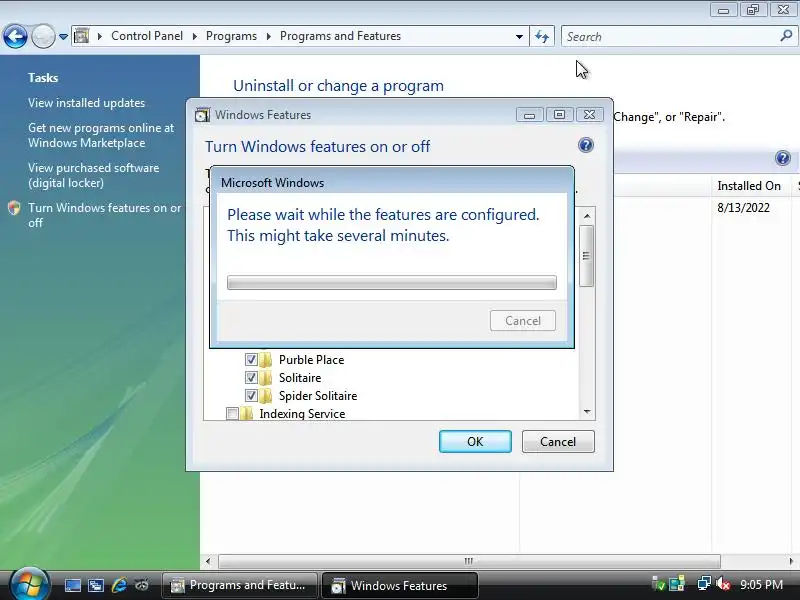Select Programs and Features breadcrumb
800x600 pixels.
click(340, 36)
